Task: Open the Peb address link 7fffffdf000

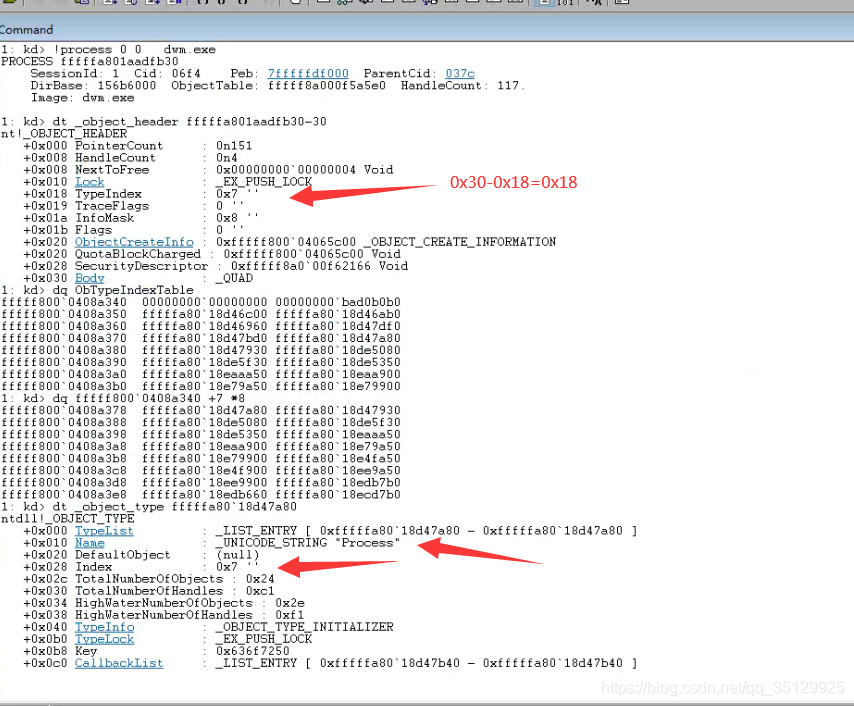Action: coord(308,74)
